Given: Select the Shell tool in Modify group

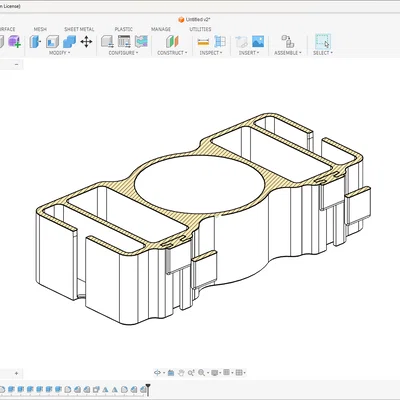Looking at the screenshot, I should coord(52,42).
